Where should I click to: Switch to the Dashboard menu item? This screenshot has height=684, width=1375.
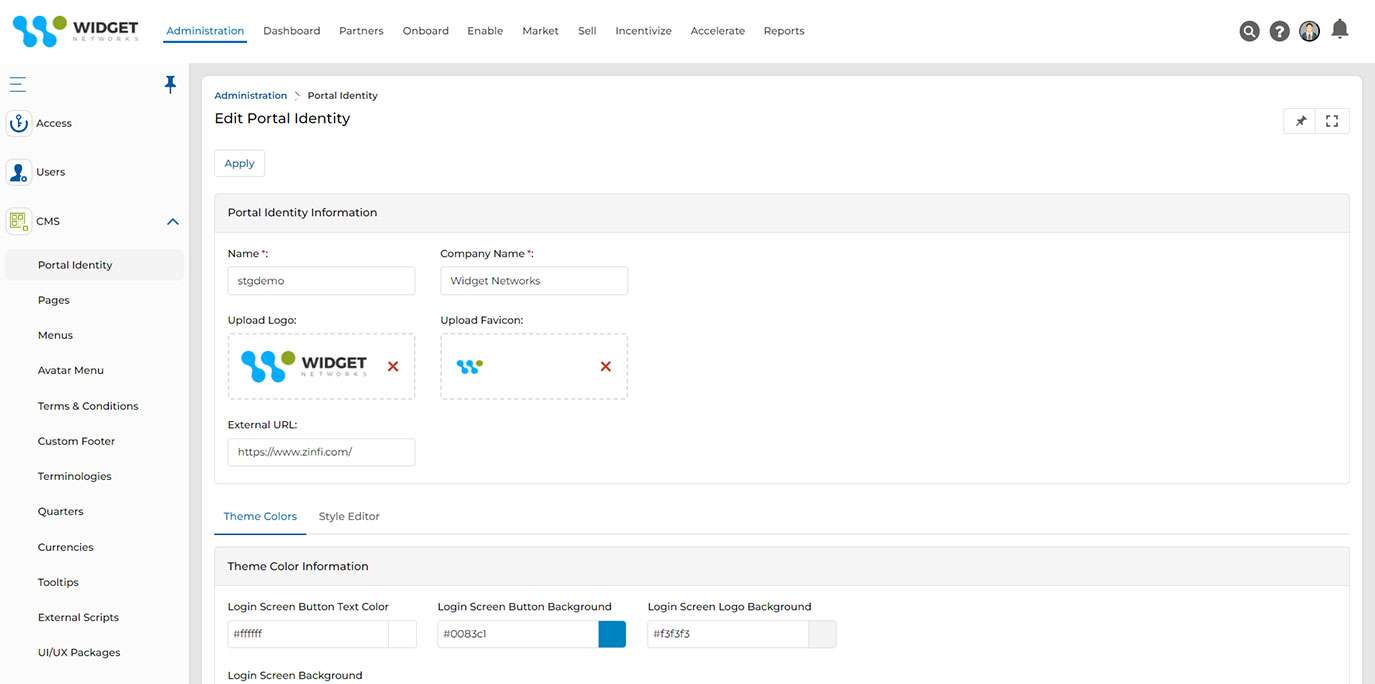pyautogui.click(x=291, y=30)
